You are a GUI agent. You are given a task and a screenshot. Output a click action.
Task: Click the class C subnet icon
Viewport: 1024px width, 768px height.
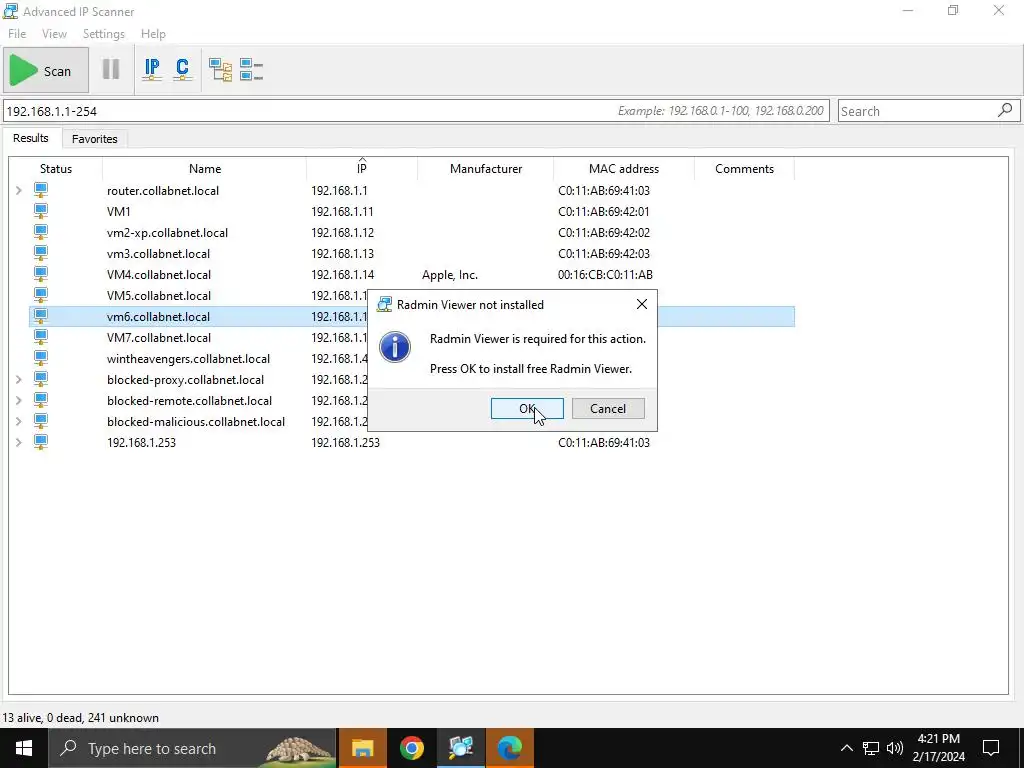(x=182, y=69)
